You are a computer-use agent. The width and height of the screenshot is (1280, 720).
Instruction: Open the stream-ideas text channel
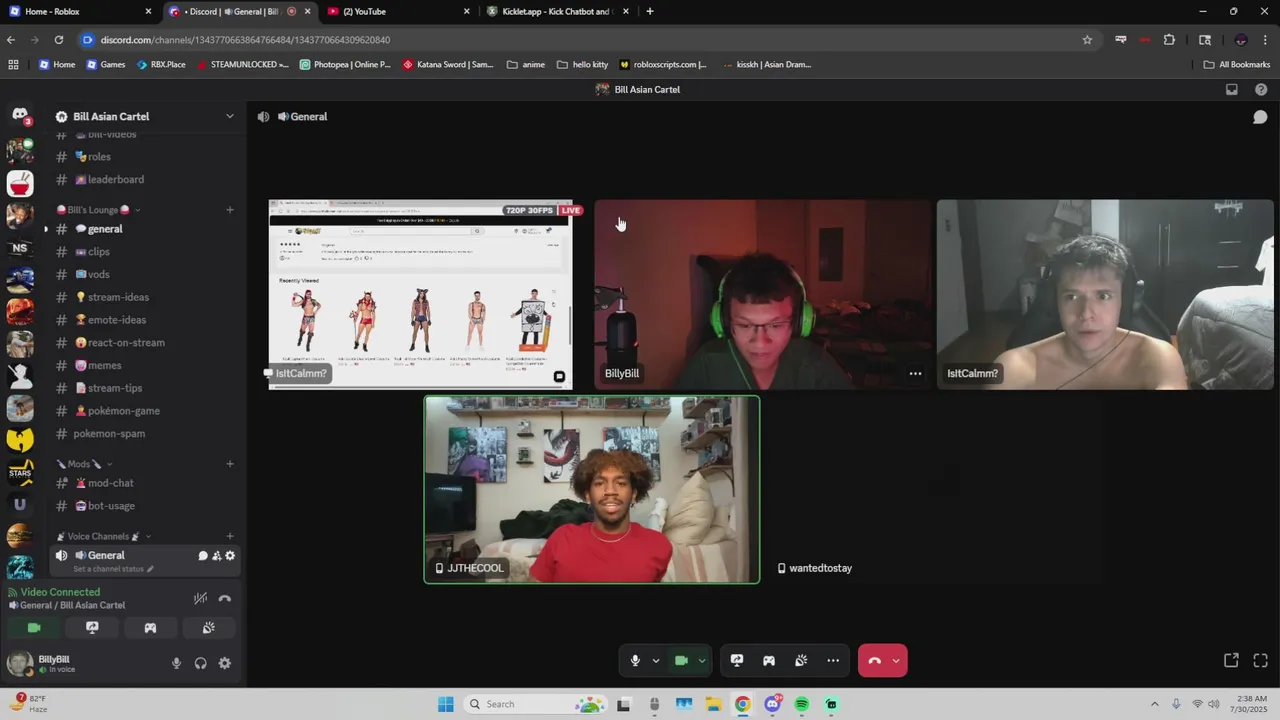pyautogui.click(x=118, y=297)
